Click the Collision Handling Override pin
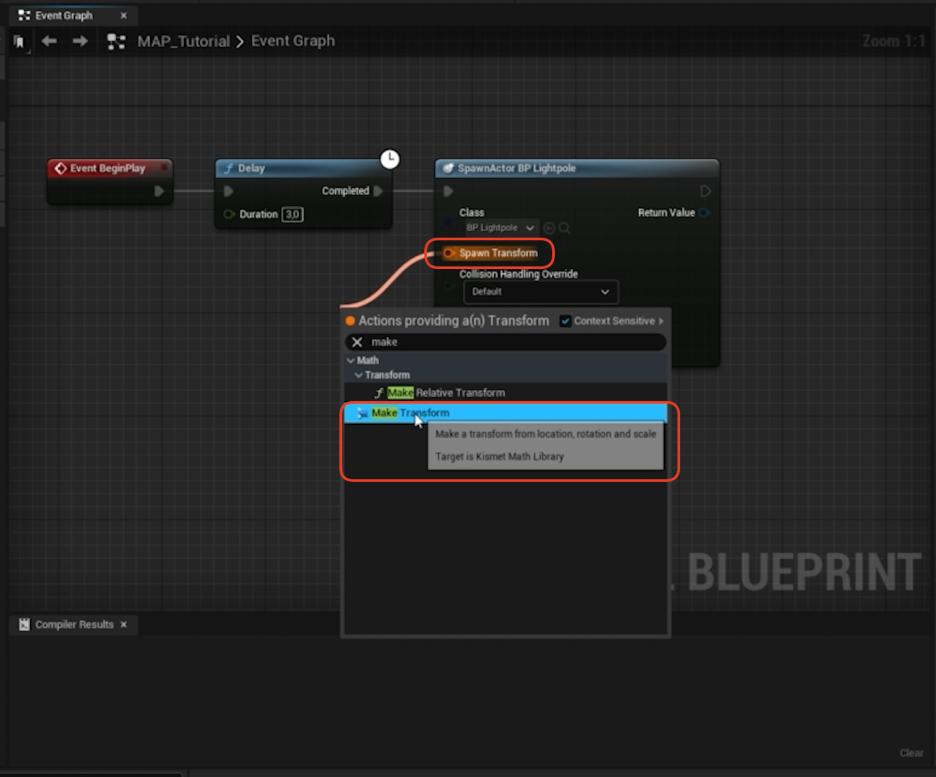936x777 pixels. [x=449, y=286]
